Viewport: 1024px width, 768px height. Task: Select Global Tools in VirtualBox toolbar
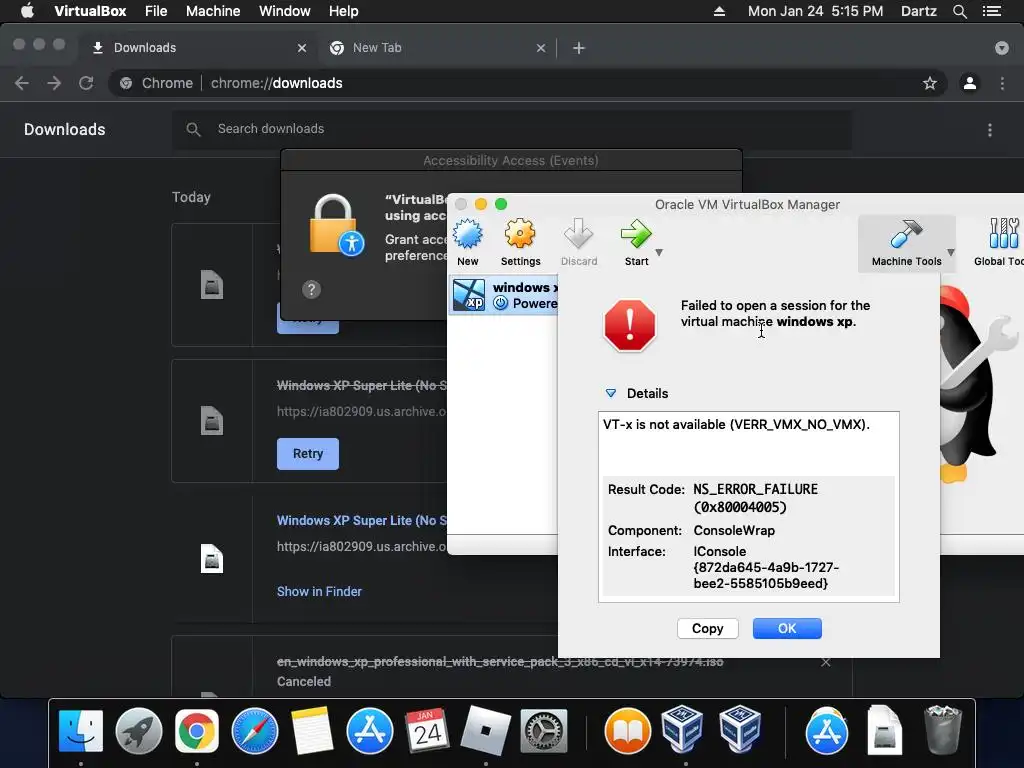tap(999, 243)
